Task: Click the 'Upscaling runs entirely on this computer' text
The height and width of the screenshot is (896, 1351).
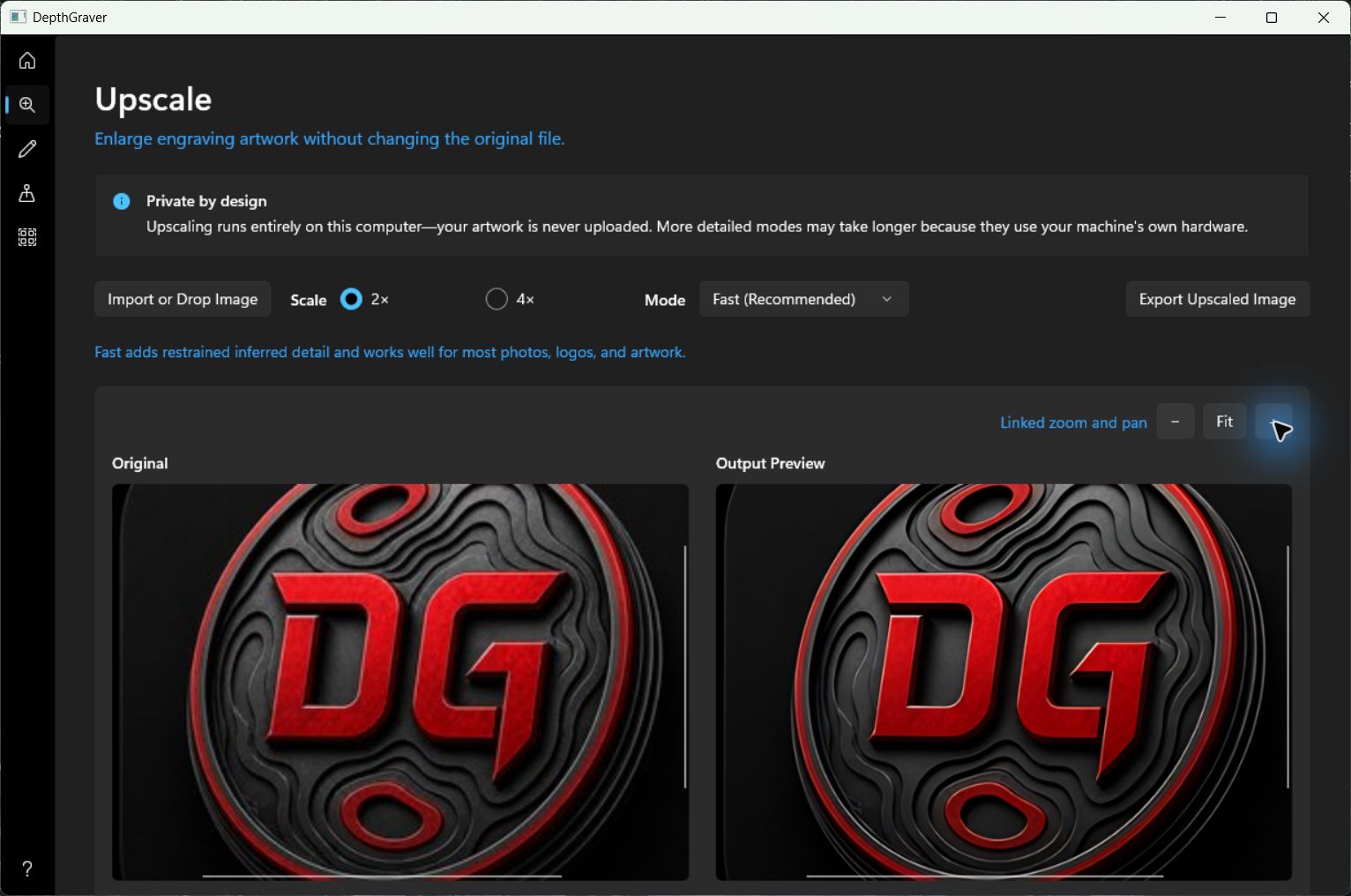Action: 697,227
